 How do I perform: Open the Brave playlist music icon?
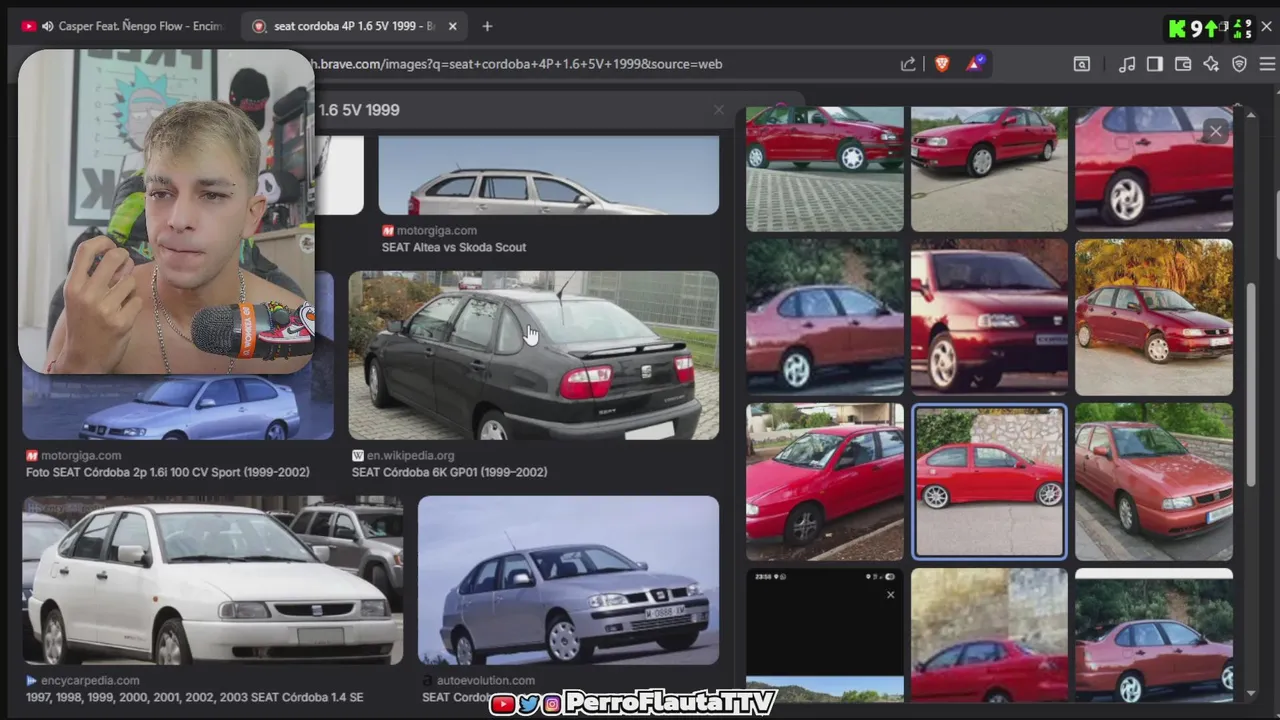point(1127,64)
